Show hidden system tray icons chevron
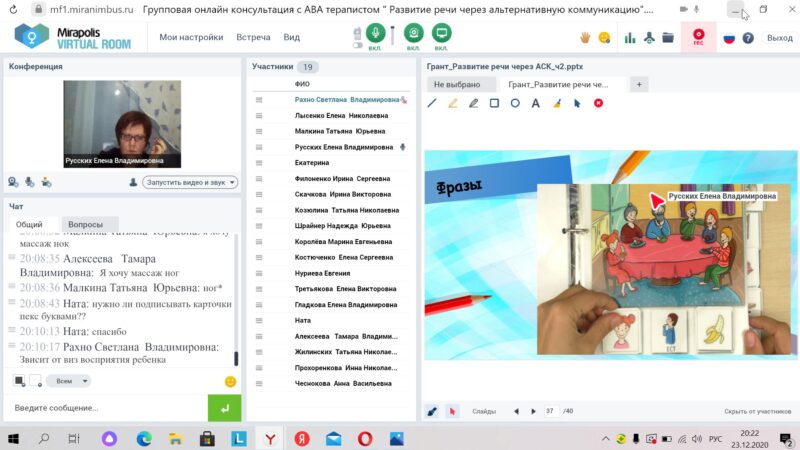800x450 pixels. coord(606,439)
